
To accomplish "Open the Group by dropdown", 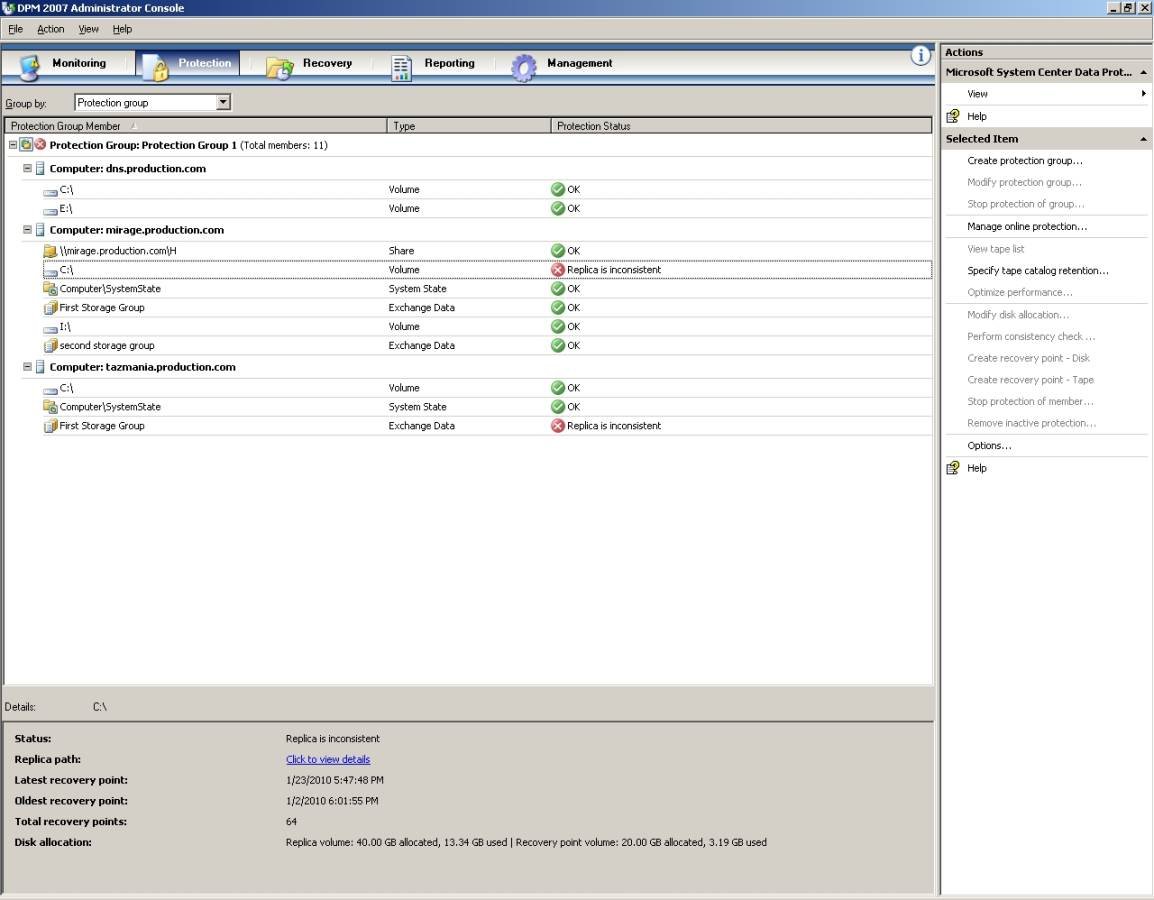I will point(223,102).
